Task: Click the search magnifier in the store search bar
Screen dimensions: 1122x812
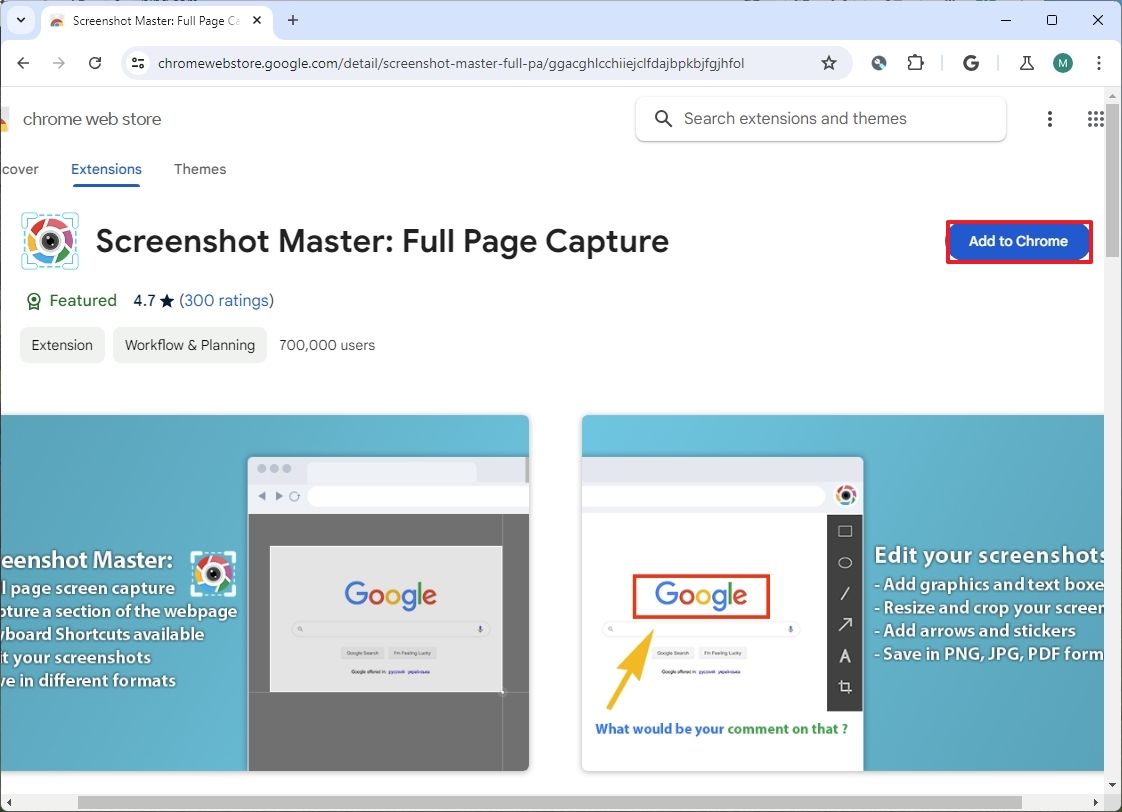Action: [663, 118]
